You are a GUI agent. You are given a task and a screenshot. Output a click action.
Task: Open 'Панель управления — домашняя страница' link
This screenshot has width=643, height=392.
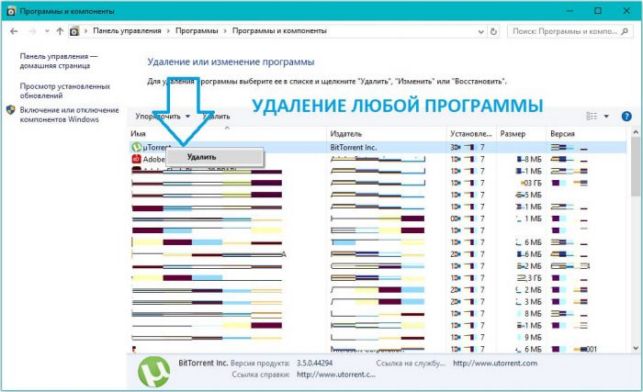59,61
